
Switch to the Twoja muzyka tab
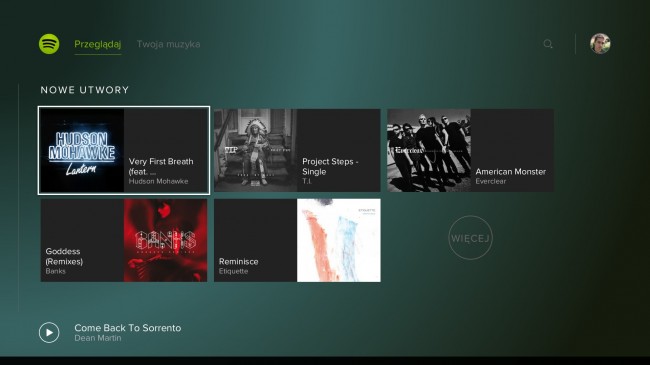pos(168,44)
